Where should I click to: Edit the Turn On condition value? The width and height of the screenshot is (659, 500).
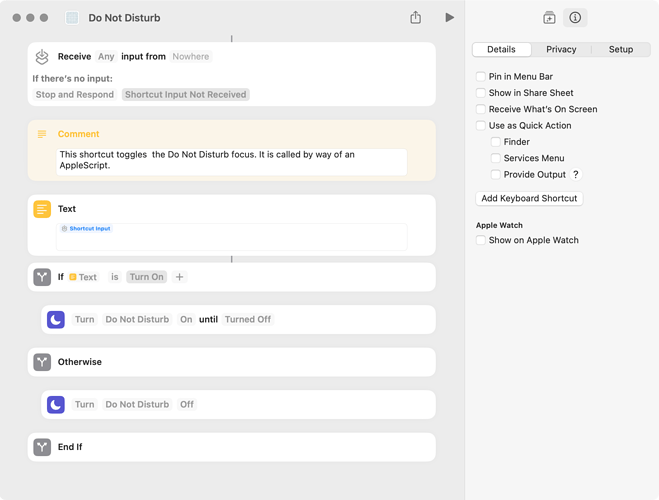coord(146,277)
